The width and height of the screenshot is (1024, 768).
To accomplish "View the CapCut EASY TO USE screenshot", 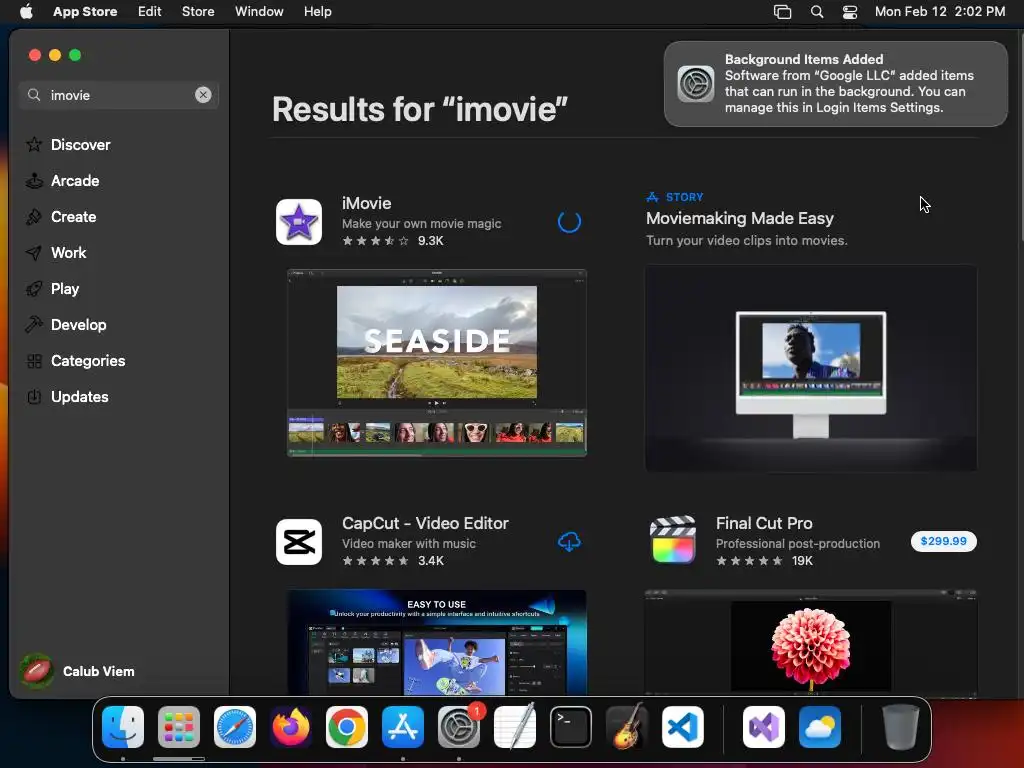I will coord(437,642).
